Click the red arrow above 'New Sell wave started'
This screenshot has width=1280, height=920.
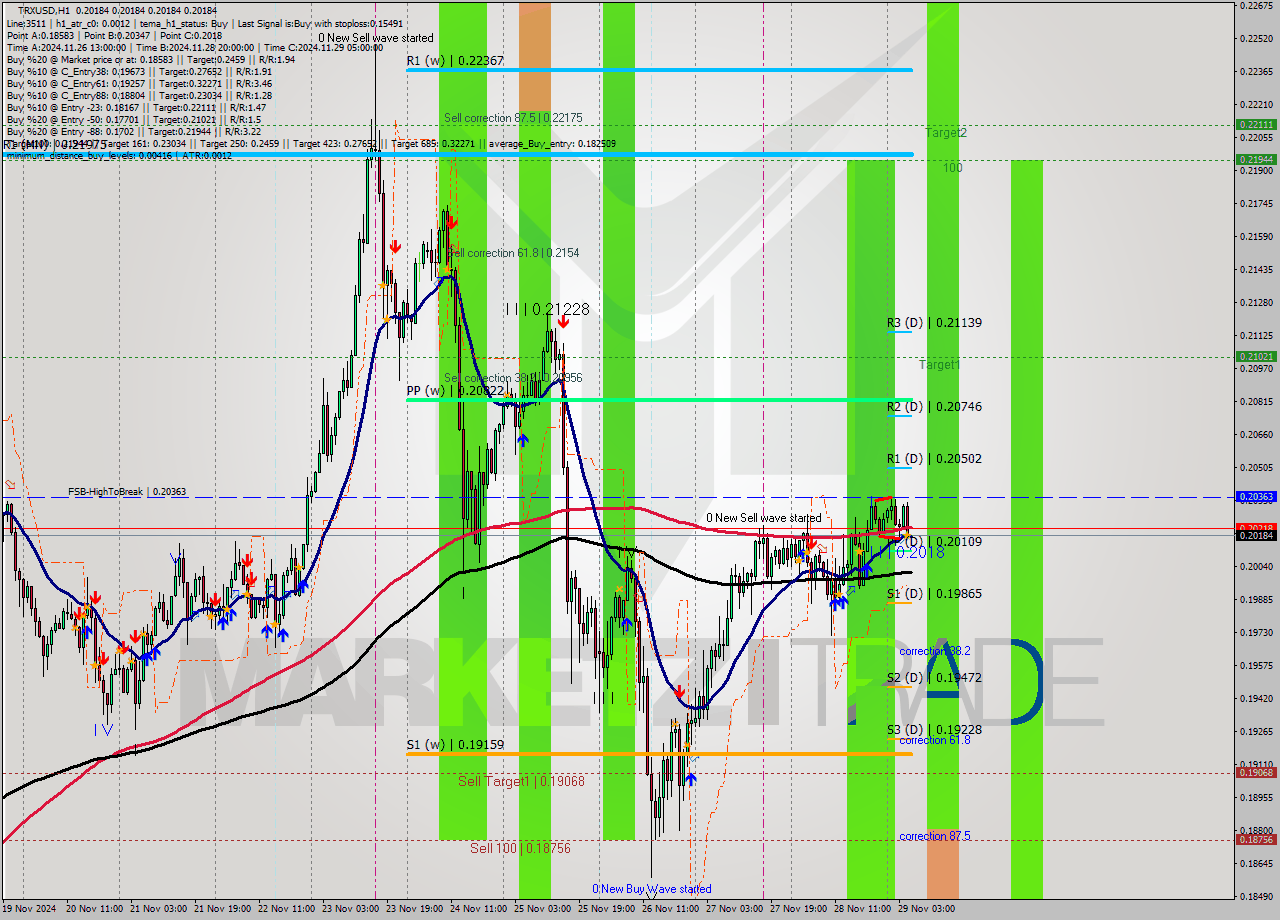[810, 541]
